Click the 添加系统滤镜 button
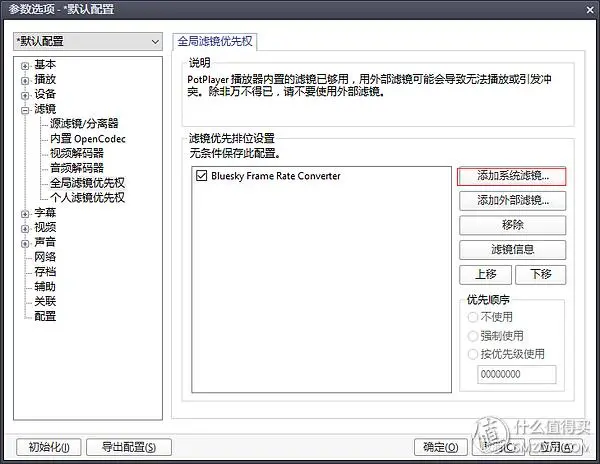600x464 pixels. [x=512, y=176]
